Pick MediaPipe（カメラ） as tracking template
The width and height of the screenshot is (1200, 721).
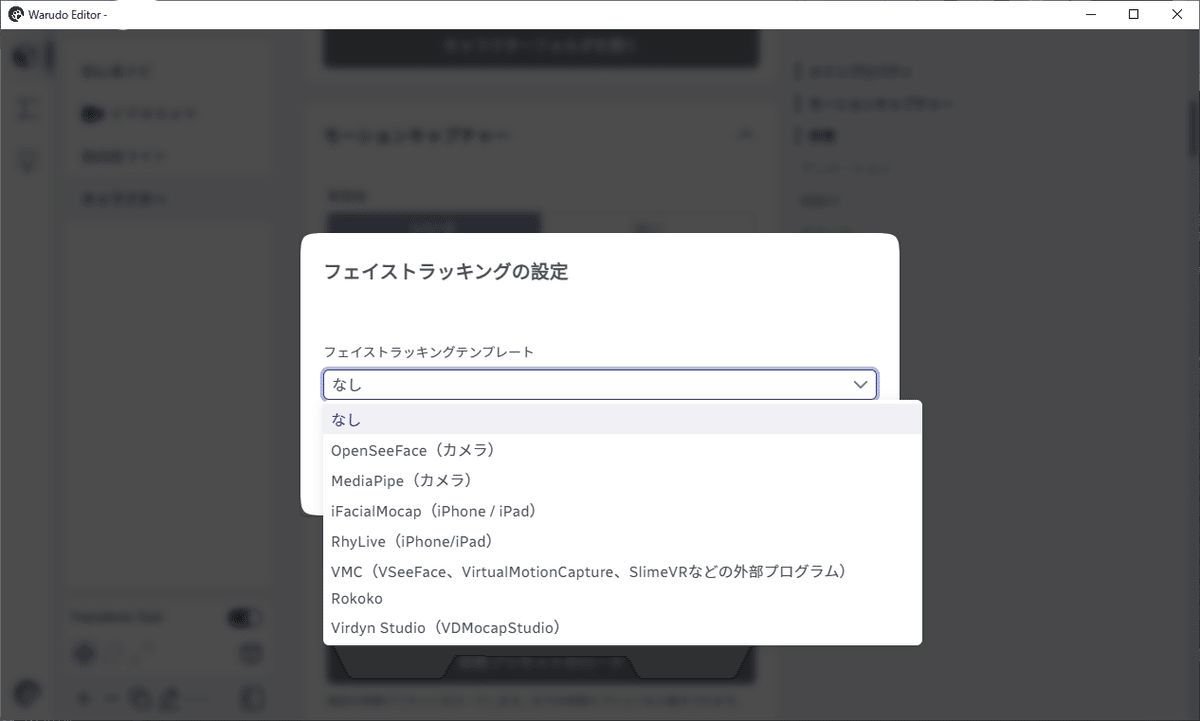pyautogui.click(x=622, y=481)
